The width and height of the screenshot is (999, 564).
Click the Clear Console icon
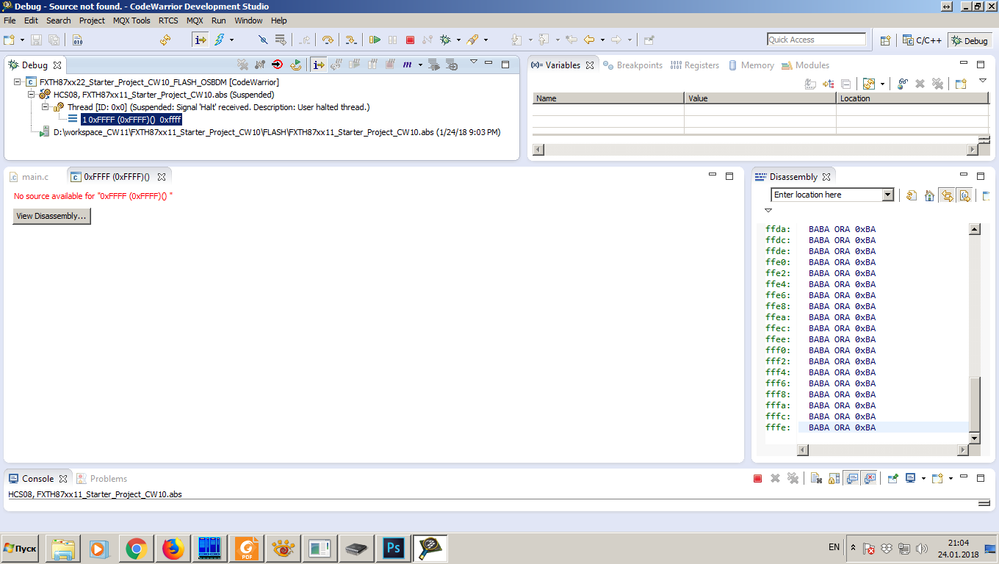click(x=816, y=478)
